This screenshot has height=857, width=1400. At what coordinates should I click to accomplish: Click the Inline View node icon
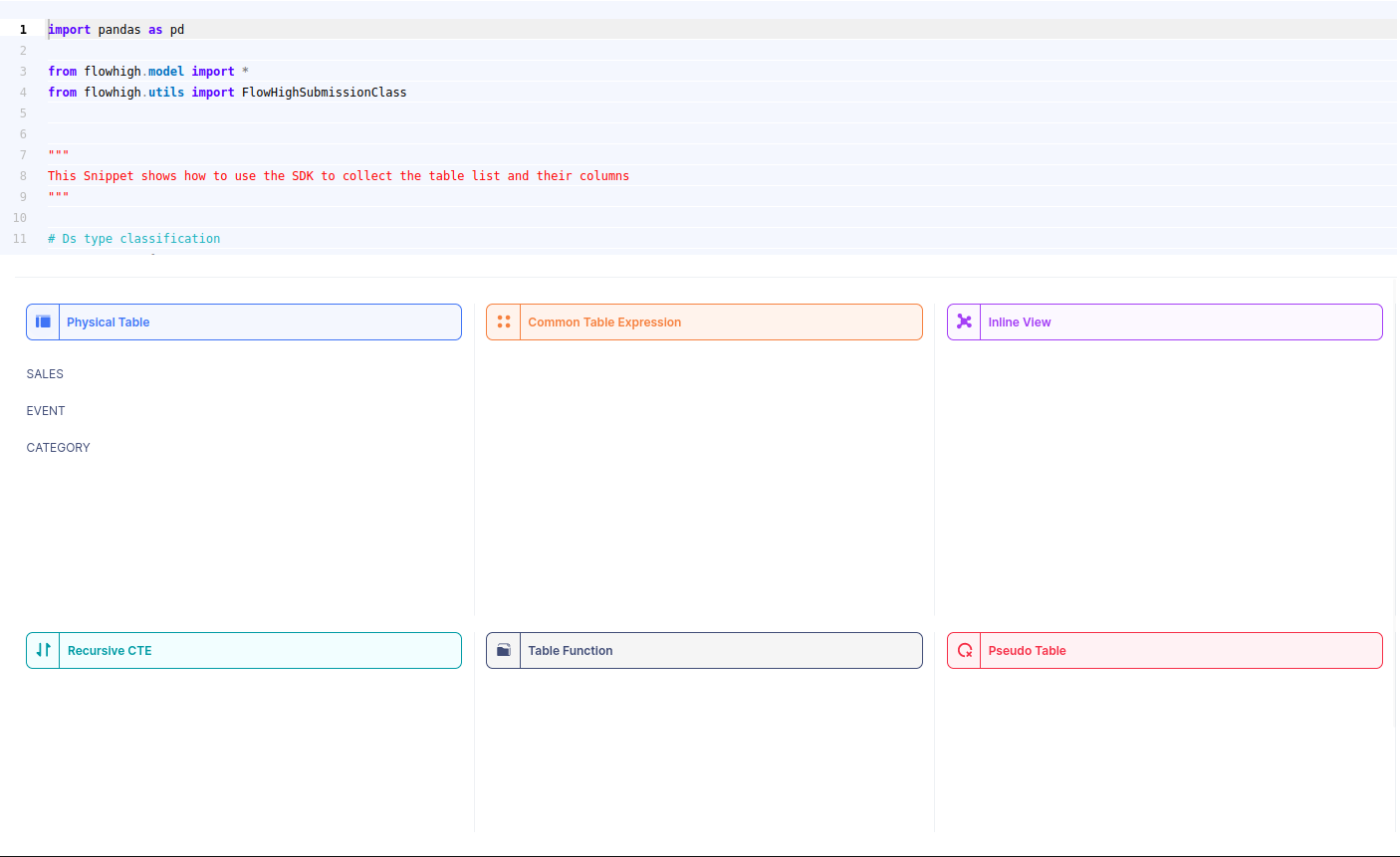point(964,321)
